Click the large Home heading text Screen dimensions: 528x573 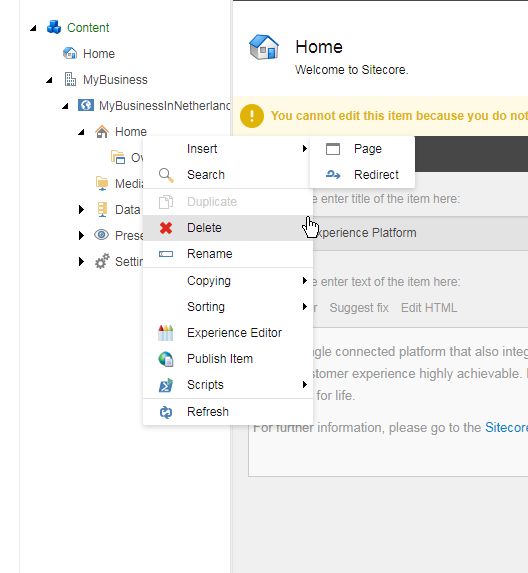click(319, 47)
